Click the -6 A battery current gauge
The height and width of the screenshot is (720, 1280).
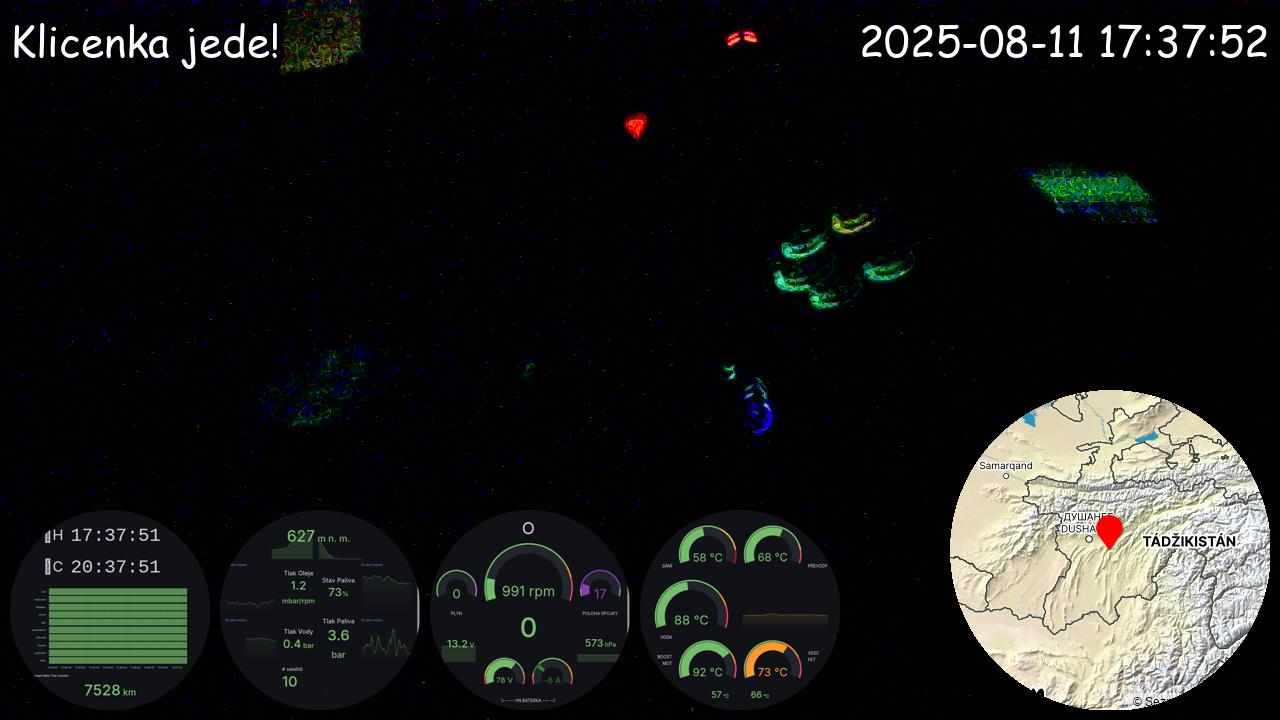coord(552,674)
